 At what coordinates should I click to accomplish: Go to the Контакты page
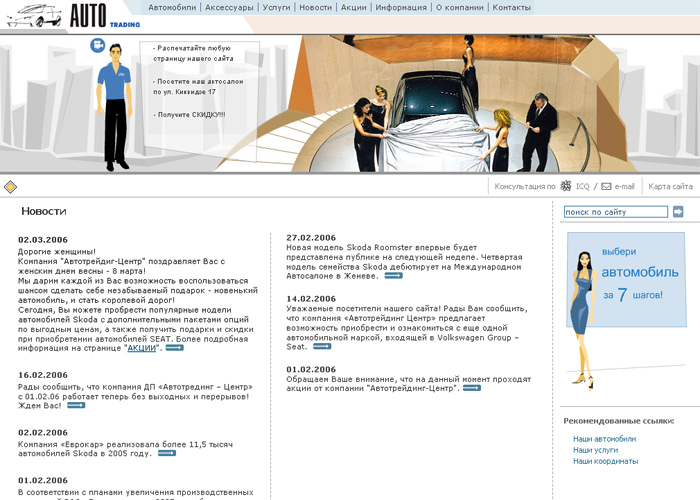[512, 8]
